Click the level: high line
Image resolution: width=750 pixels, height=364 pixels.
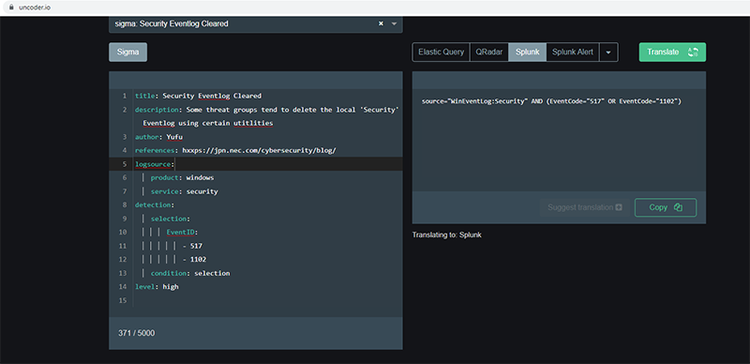pos(156,287)
